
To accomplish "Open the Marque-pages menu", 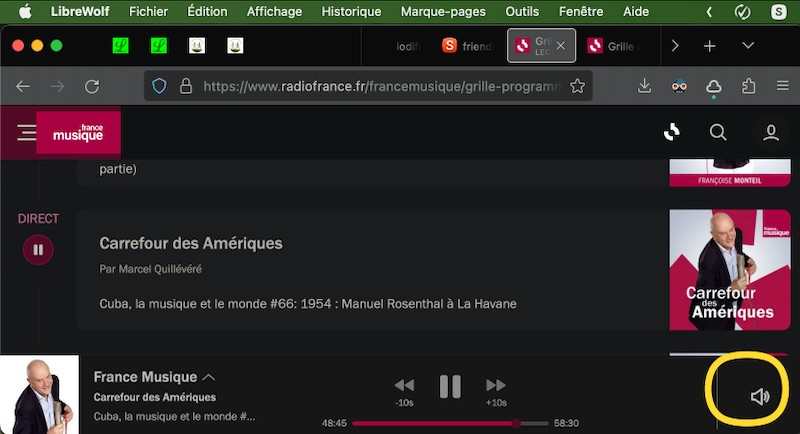I will point(443,12).
